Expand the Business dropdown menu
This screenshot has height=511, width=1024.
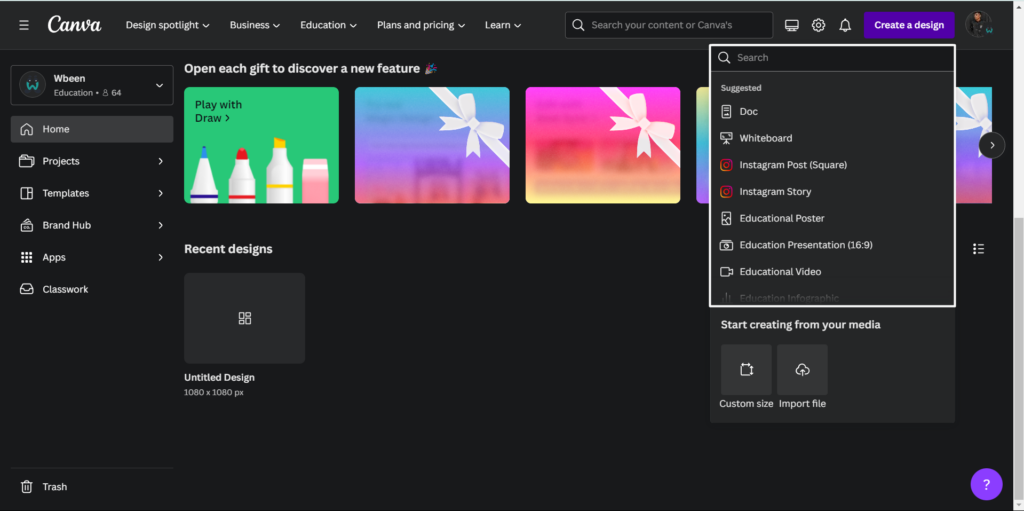pos(255,25)
